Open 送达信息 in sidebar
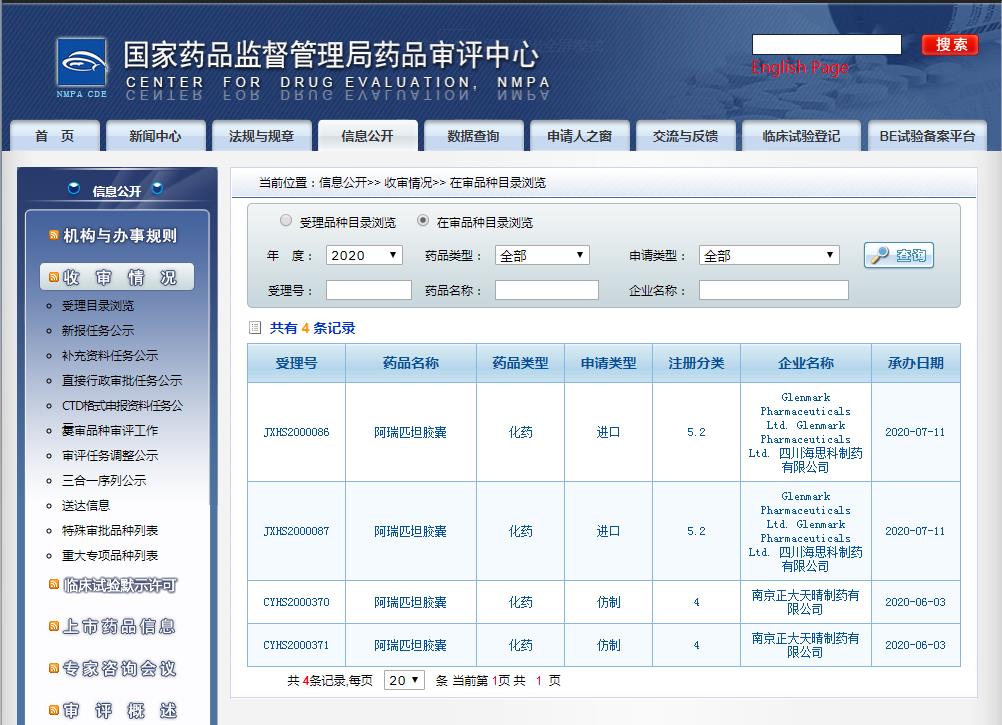Screen dimensions: 1002x725 pyautogui.click(x=86, y=505)
